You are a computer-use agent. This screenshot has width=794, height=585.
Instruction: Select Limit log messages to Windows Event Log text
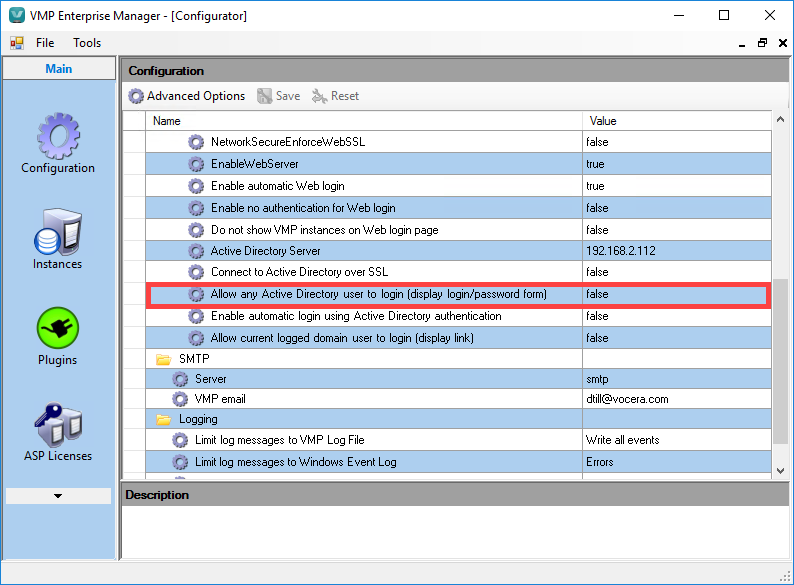(x=296, y=462)
